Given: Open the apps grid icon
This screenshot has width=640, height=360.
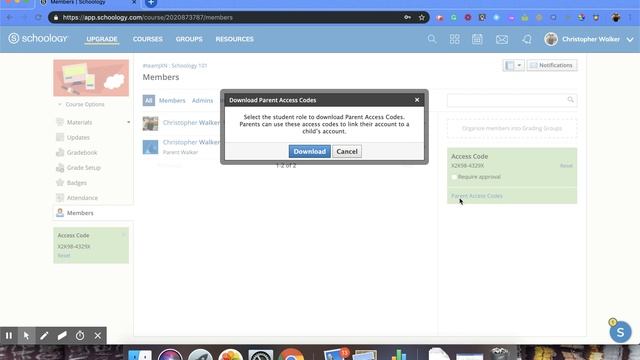Looking at the screenshot, I should [455, 39].
